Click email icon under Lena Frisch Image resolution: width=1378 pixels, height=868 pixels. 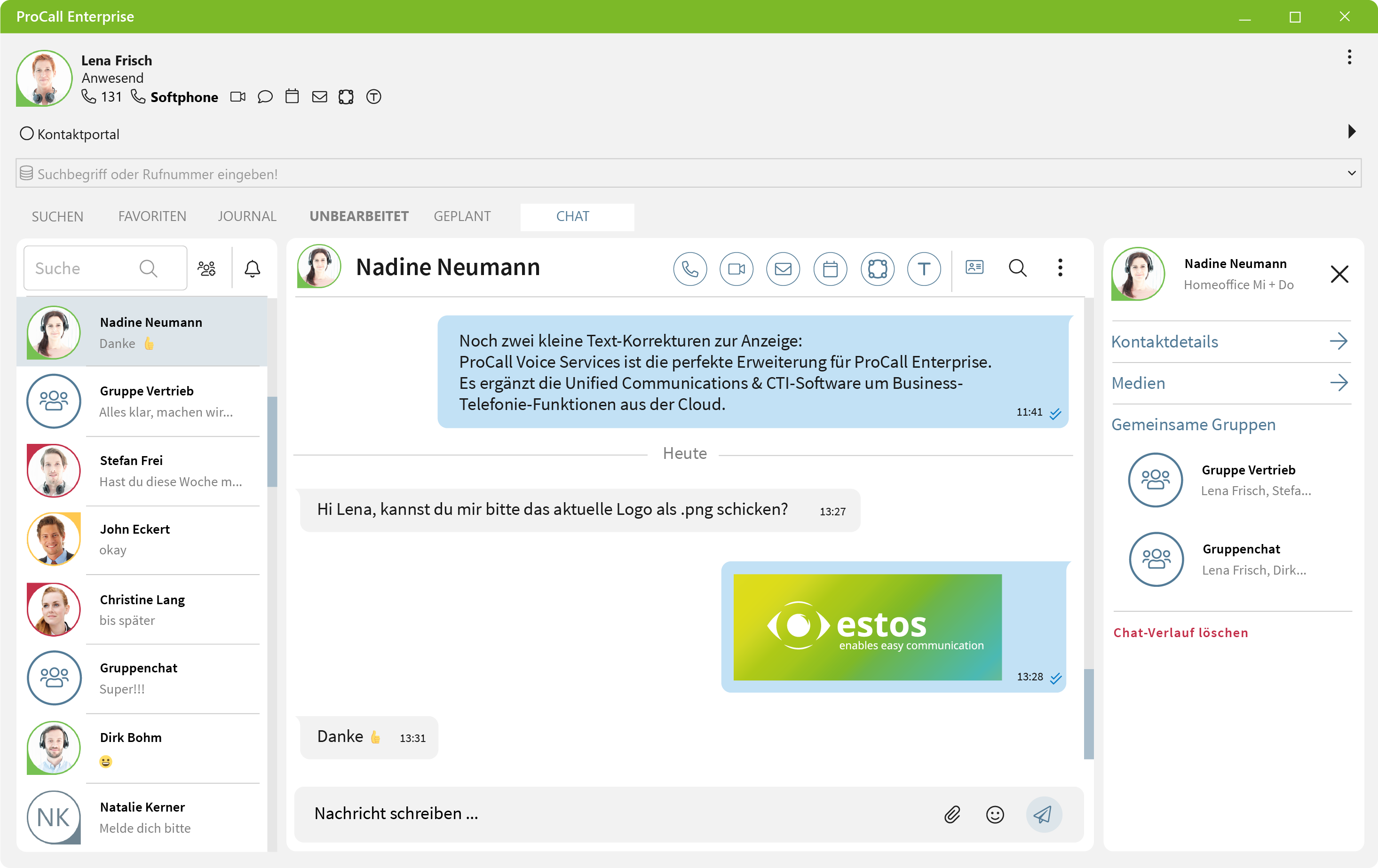tap(319, 97)
